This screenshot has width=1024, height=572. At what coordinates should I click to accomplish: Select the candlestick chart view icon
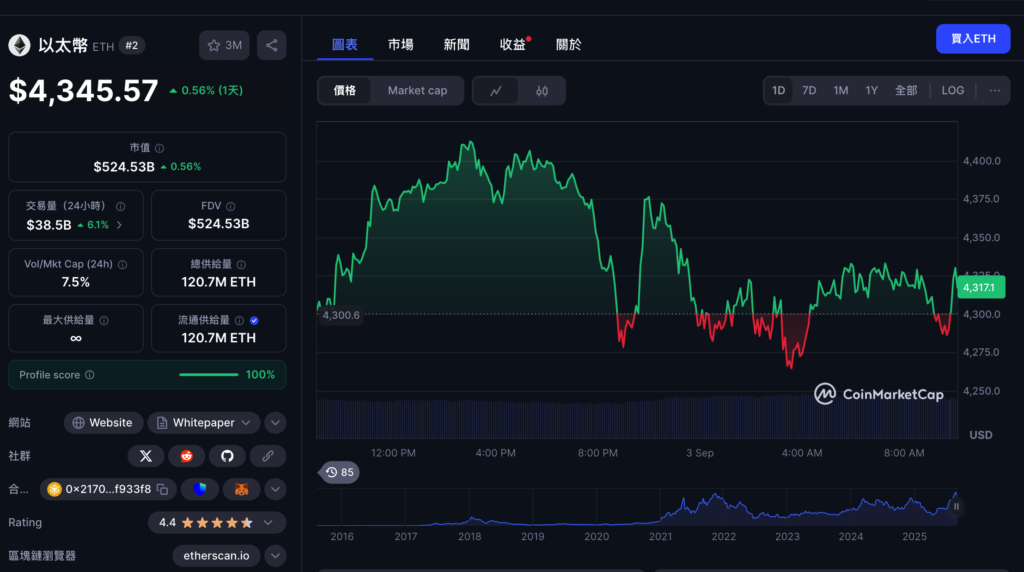[x=542, y=91]
